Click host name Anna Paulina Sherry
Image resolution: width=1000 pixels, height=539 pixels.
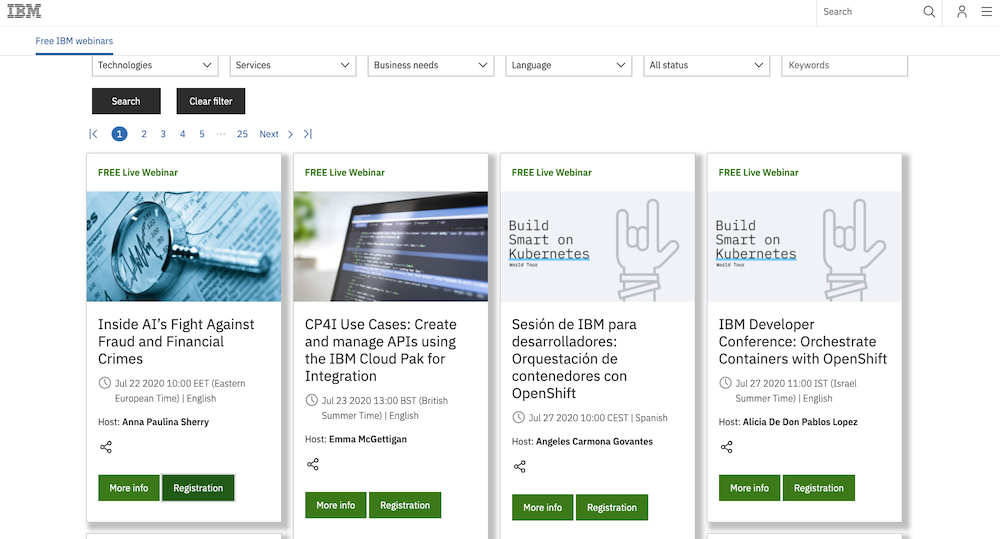pos(165,422)
